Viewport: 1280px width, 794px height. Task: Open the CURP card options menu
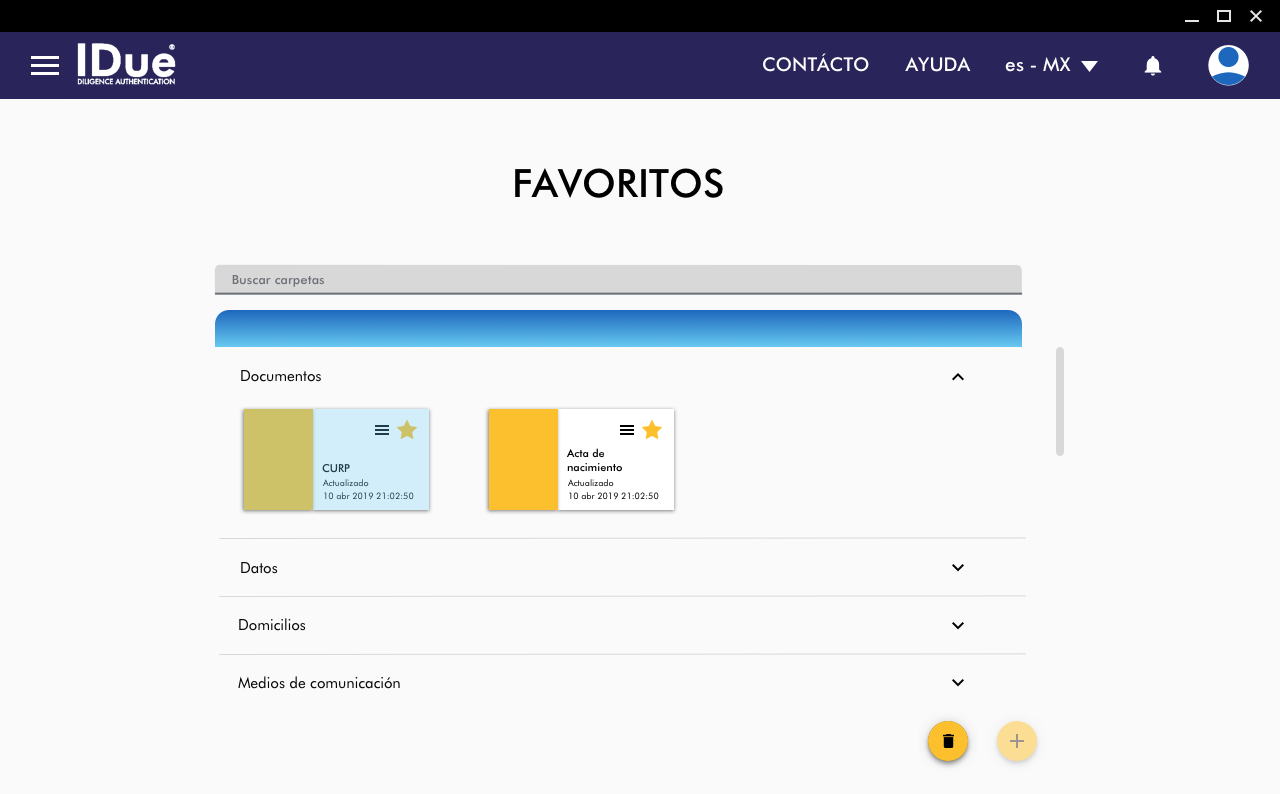[x=382, y=430]
